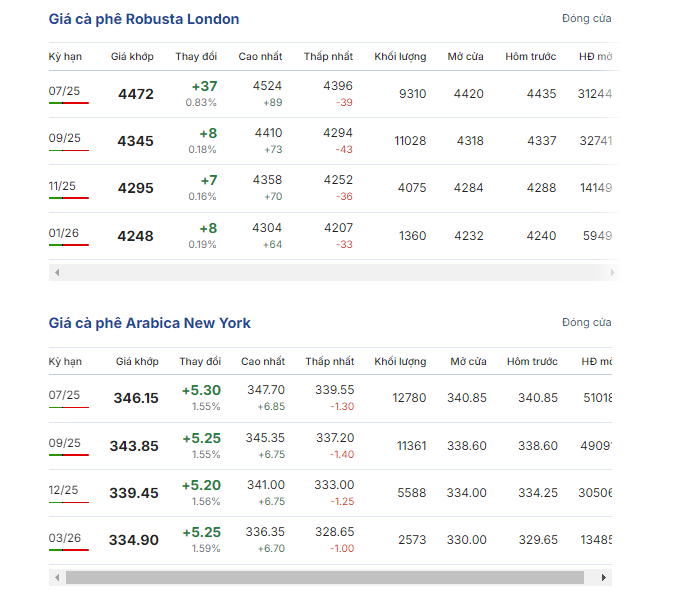This screenshot has width=677, height=594.
Task: Select 'Giá khớp' header in Arabica table
Action: click(137, 361)
